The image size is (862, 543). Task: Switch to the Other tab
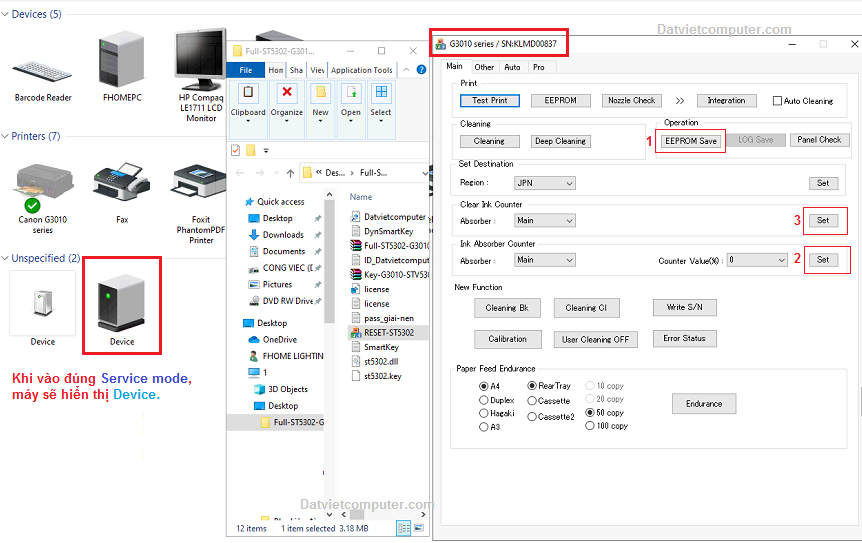coord(484,67)
